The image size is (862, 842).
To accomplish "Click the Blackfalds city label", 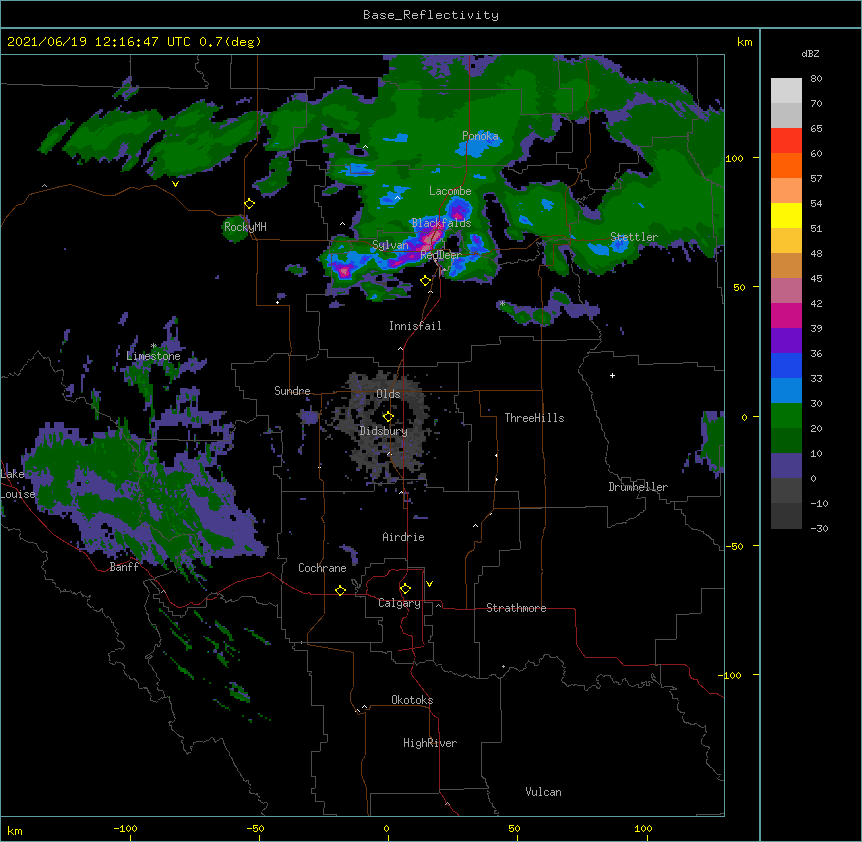I will pyautogui.click(x=441, y=223).
